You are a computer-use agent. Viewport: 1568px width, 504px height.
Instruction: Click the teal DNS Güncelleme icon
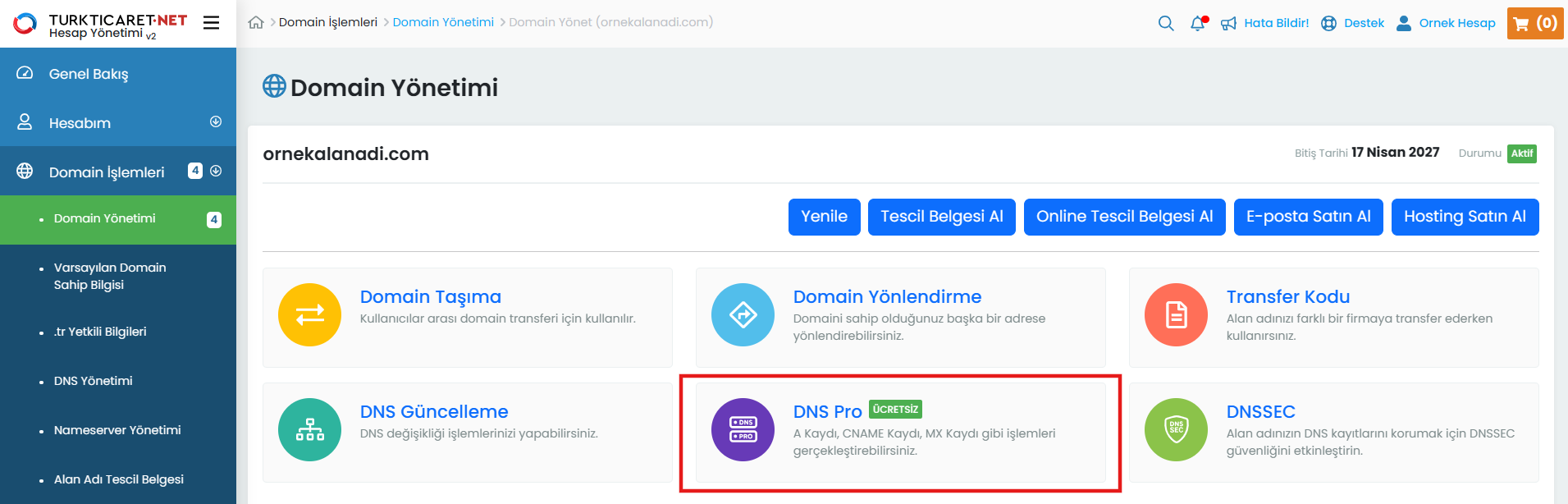click(x=309, y=429)
